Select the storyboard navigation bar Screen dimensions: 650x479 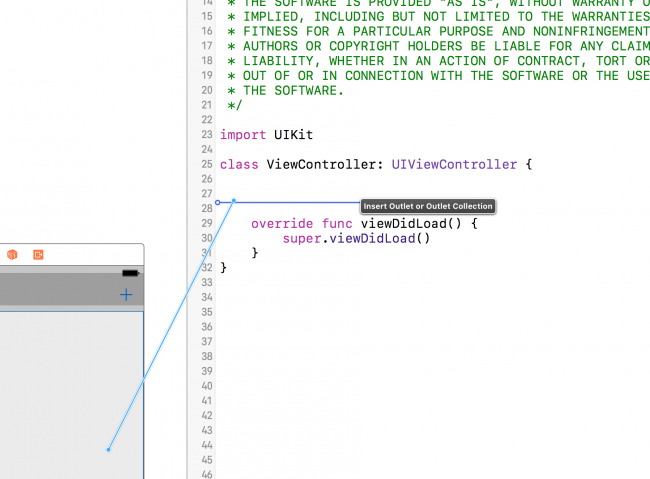[60, 294]
